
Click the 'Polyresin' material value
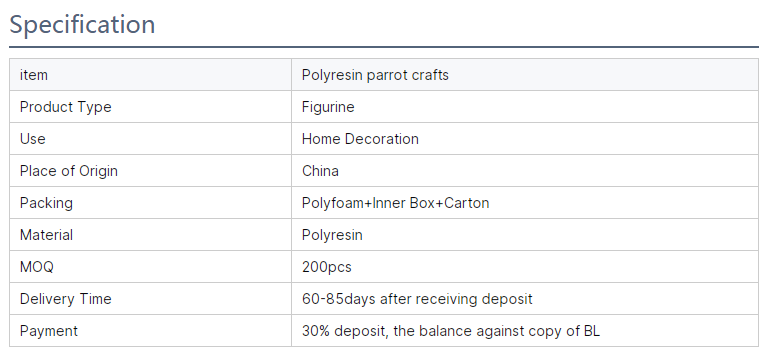click(332, 235)
